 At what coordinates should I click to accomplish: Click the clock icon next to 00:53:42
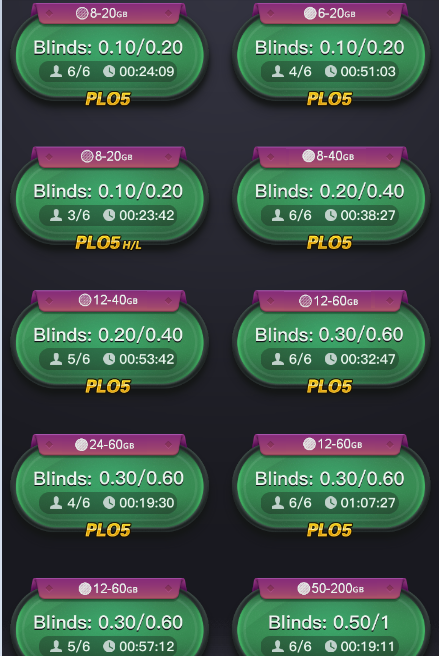(109, 359)
